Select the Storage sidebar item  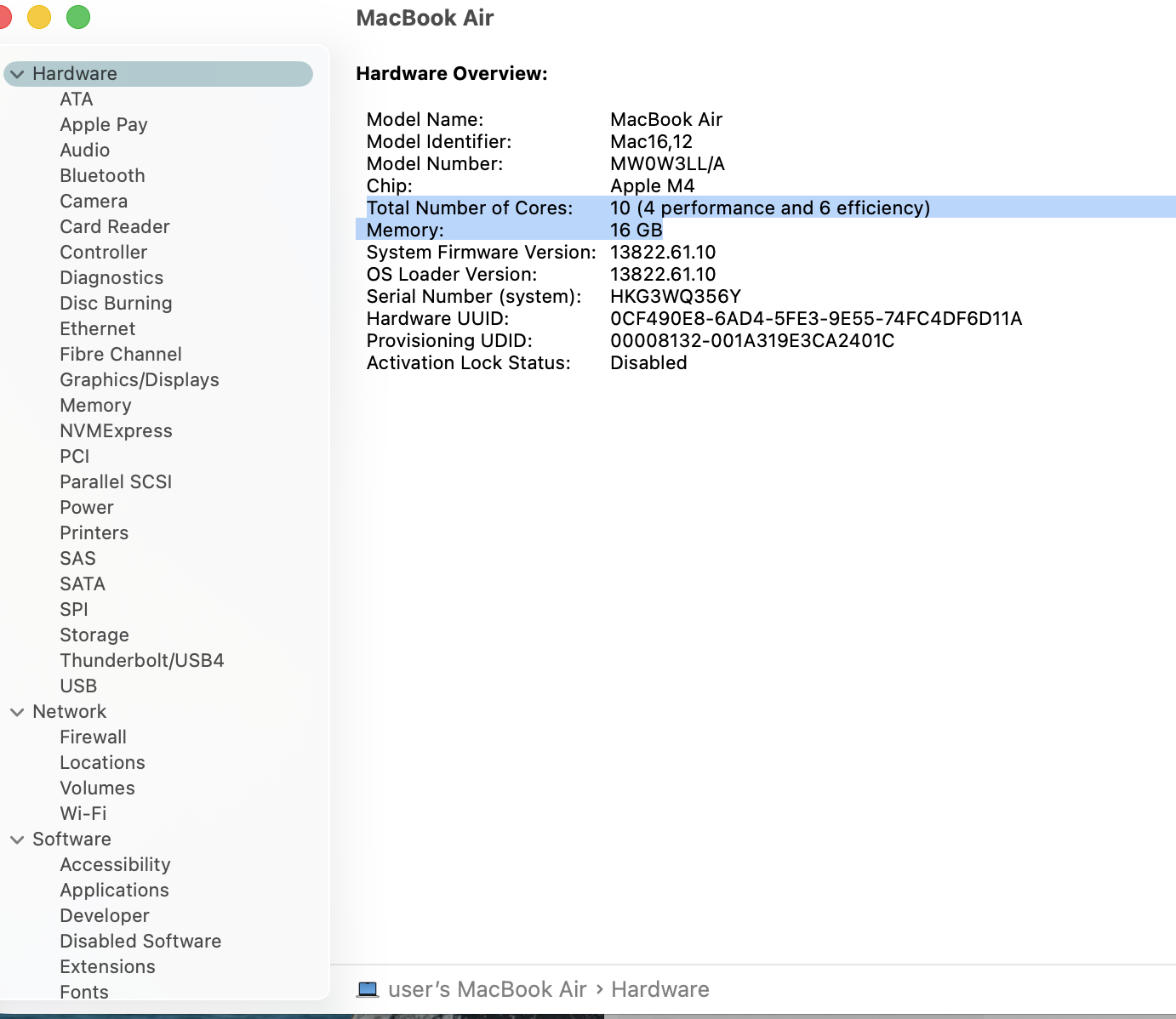tap(94, 635)
